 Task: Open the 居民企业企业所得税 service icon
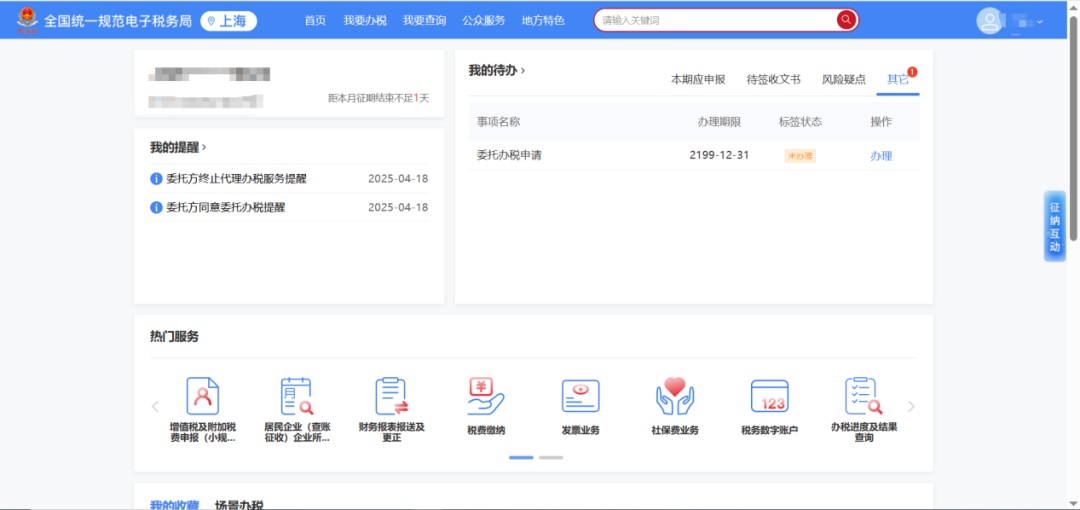coord(296,397)
